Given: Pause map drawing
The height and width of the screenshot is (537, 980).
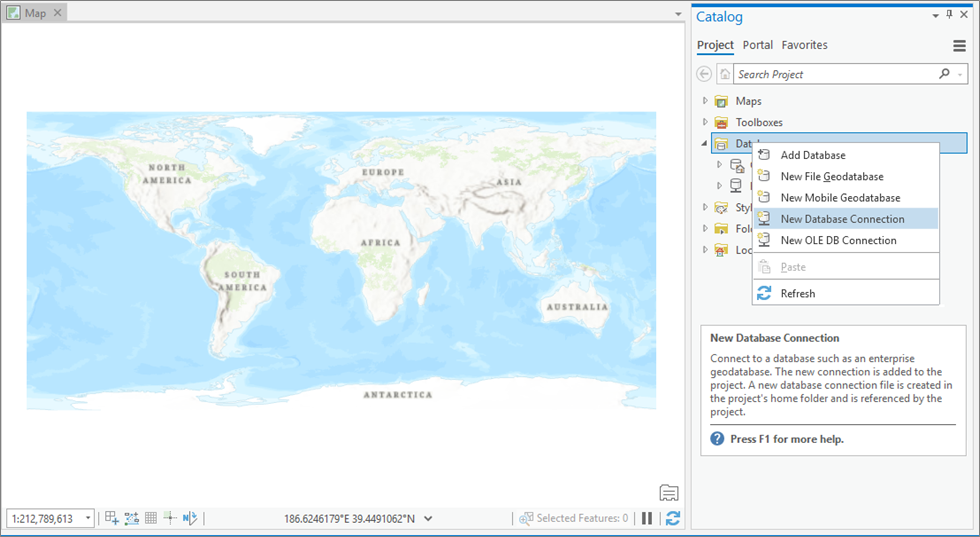Looking at the screenshot, I should pyautogui.click(x=647, y=518).
